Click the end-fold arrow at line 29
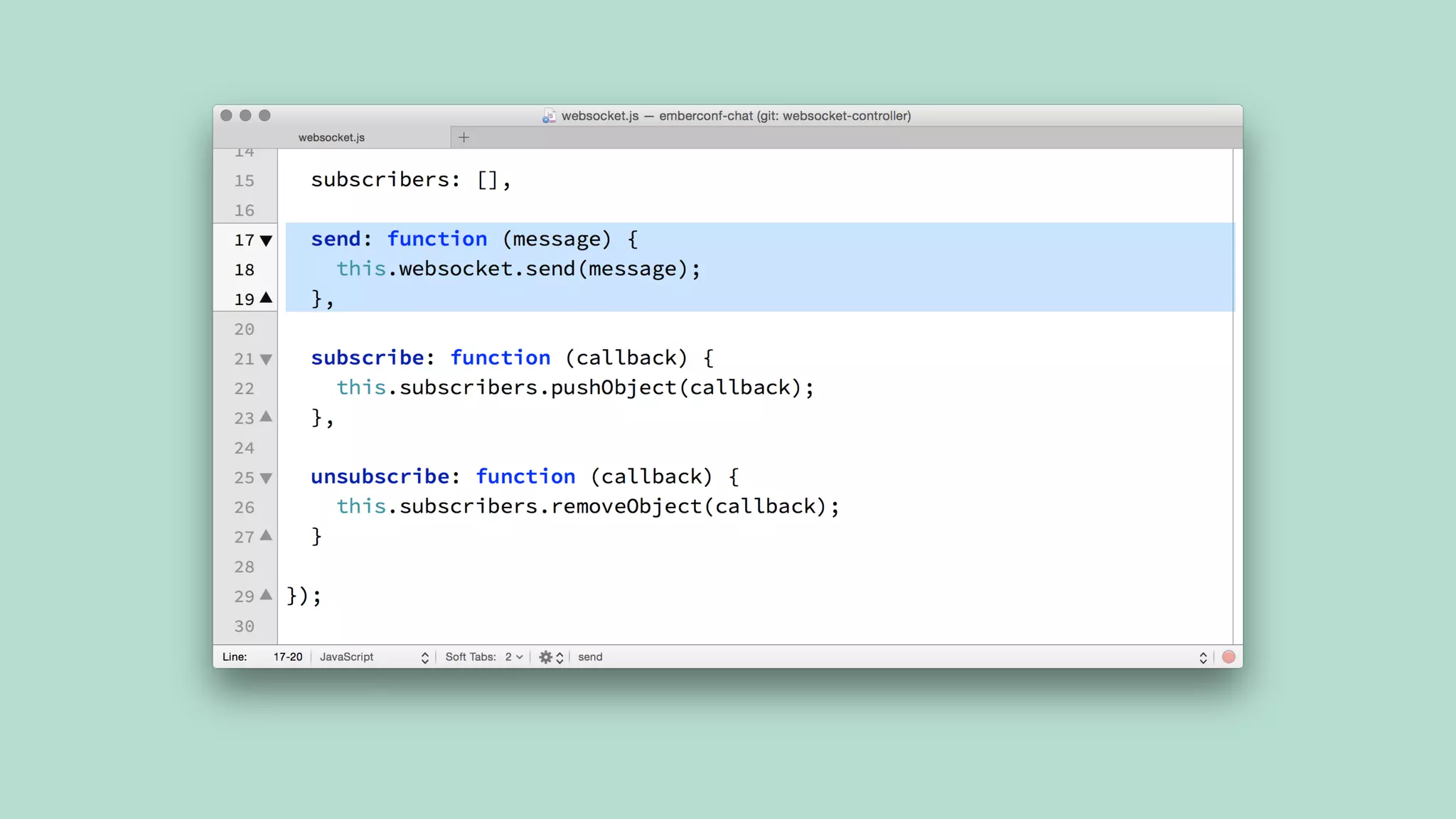 (266, 594)
